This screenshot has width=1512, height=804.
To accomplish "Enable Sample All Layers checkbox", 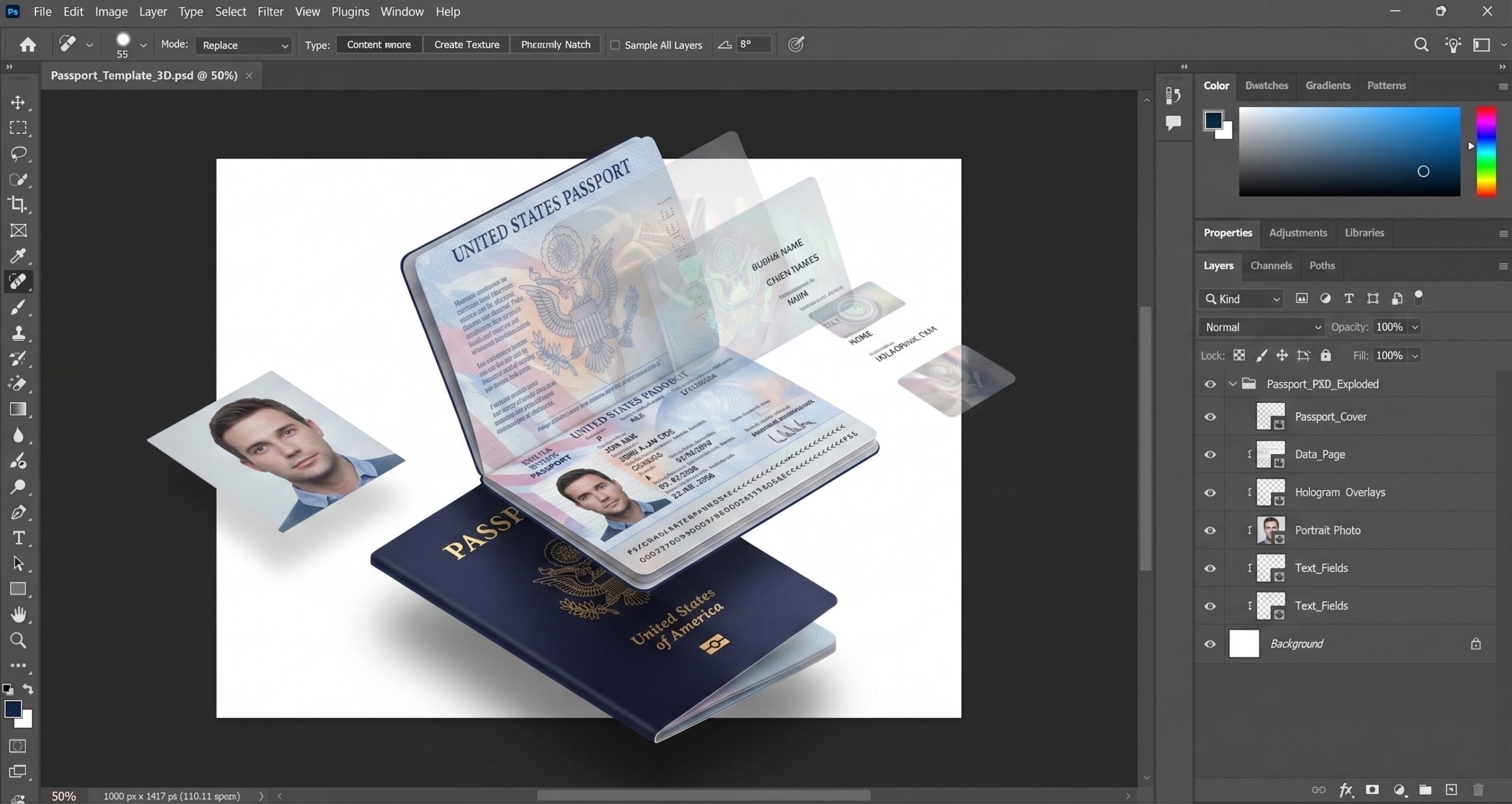I will tap(615, 45).
